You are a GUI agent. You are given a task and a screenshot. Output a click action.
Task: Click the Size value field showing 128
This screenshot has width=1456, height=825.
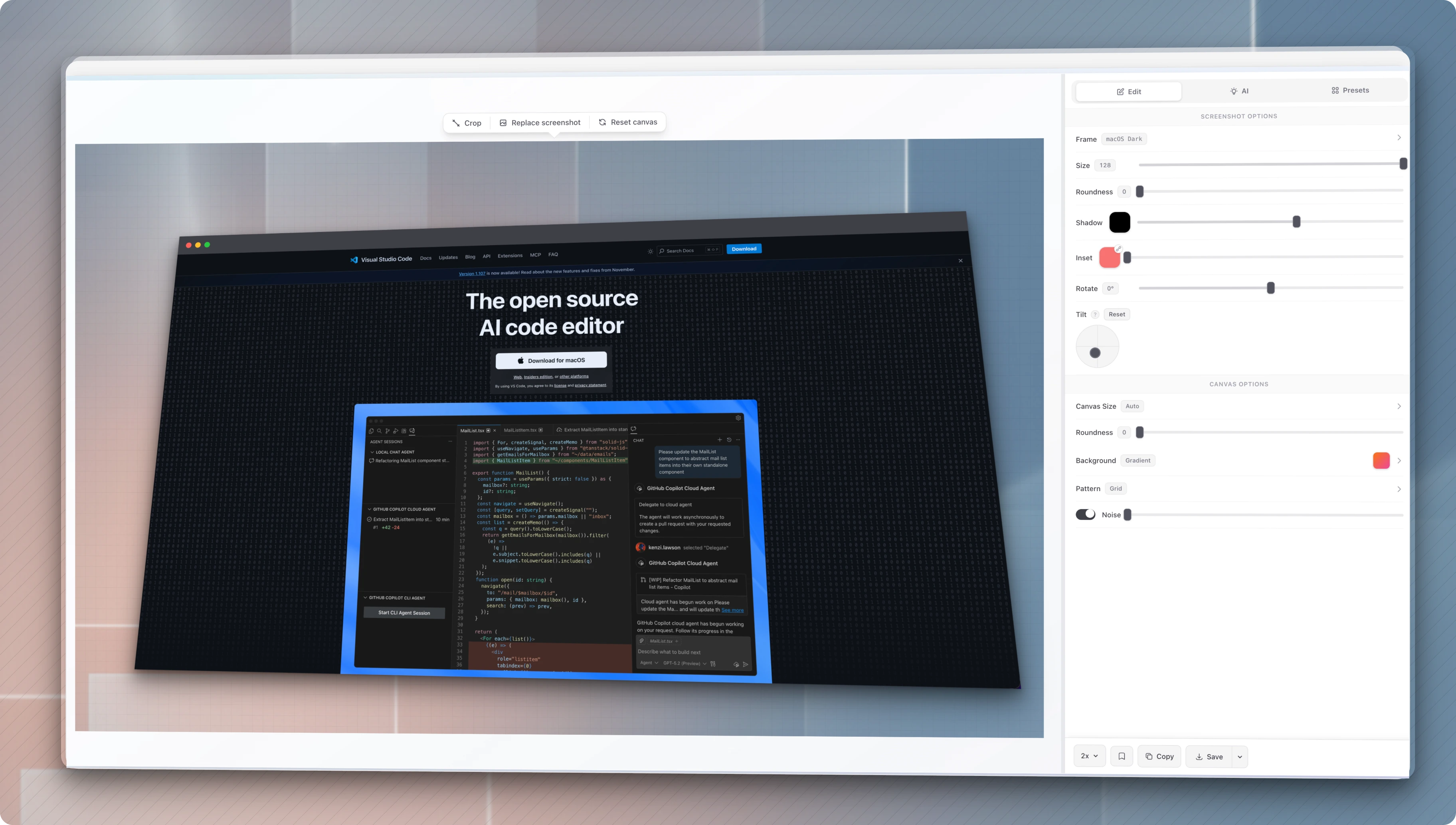point(1105,165)
